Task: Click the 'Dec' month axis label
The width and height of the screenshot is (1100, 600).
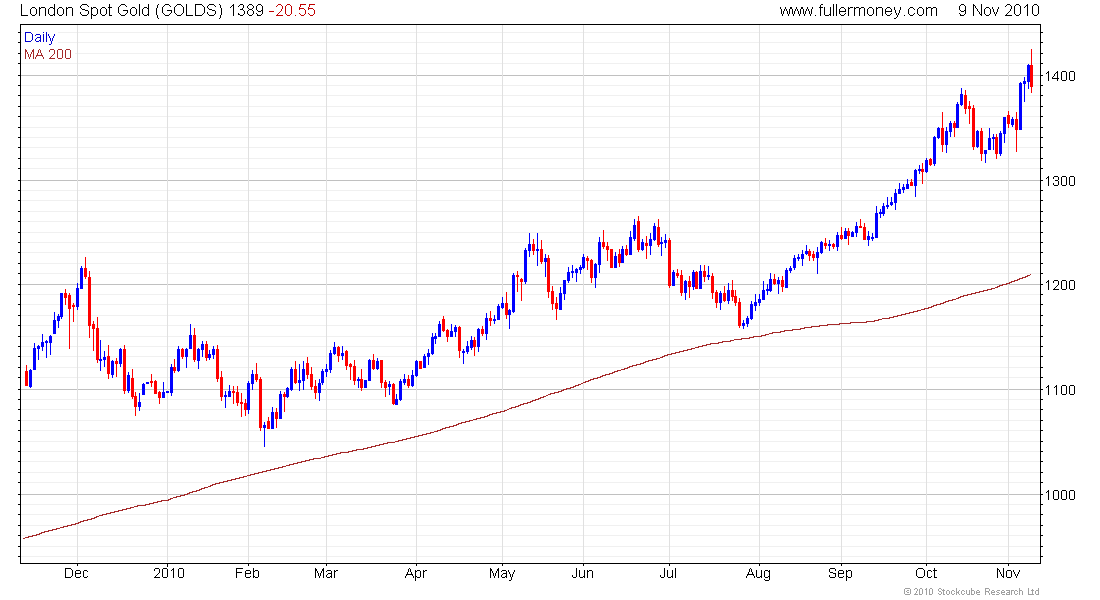Action: point(76,573)
